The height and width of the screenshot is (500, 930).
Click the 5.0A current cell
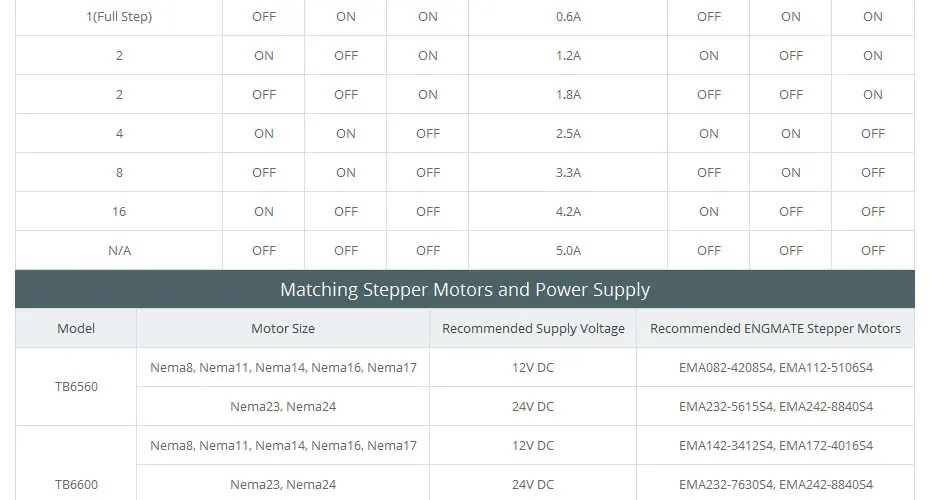(x=568, y=250)
